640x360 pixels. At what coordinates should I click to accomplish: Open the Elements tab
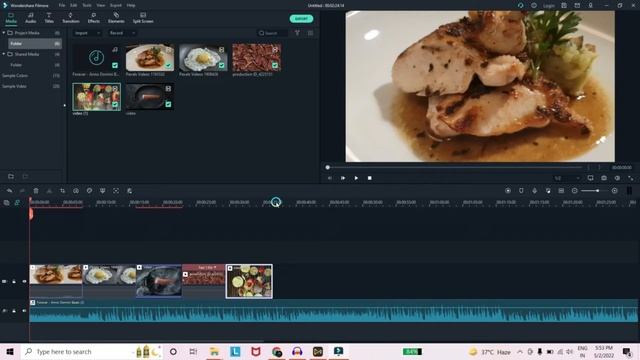tap(116, 18)
